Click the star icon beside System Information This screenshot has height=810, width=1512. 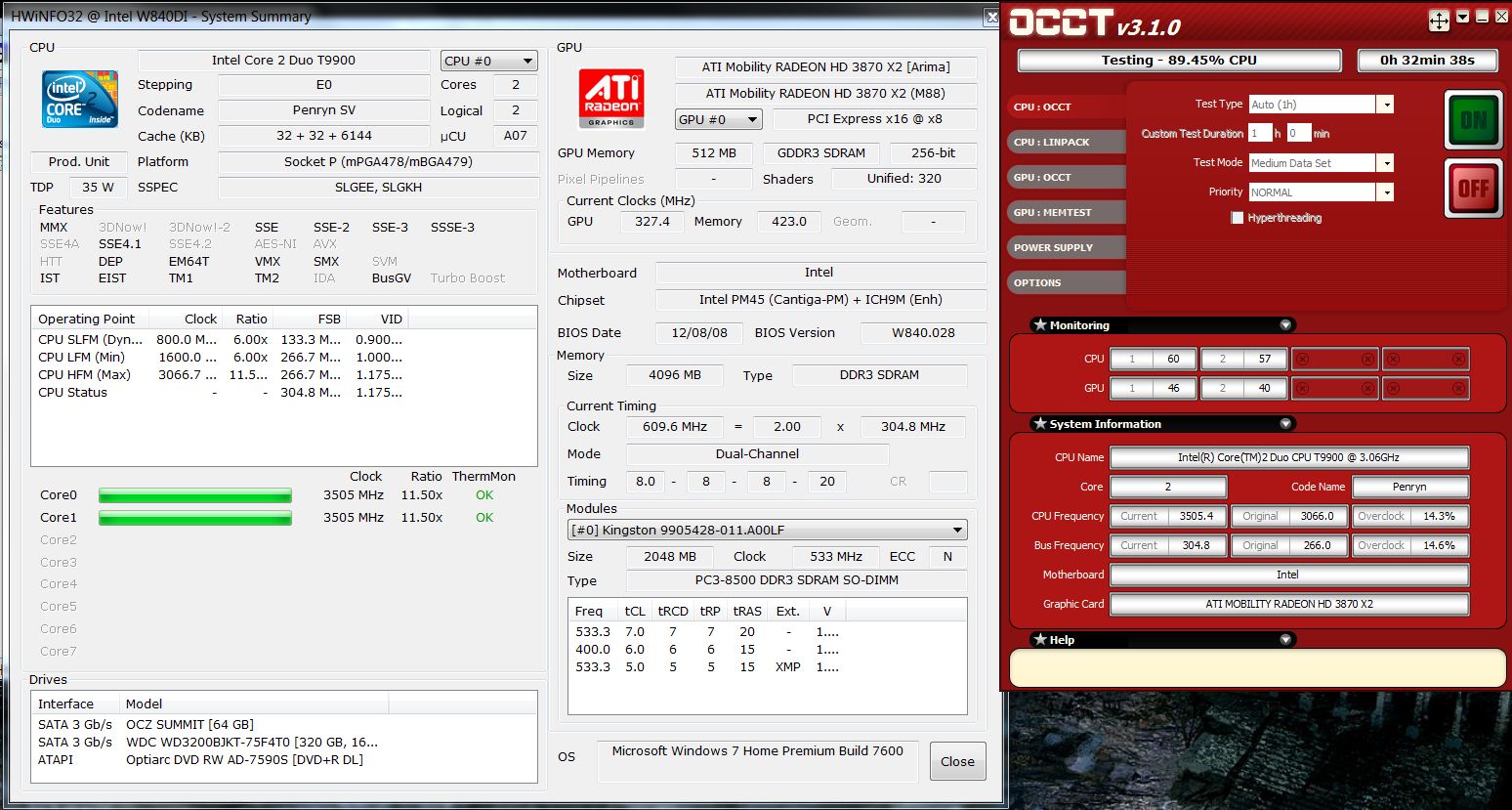(x=1040, y=423)
